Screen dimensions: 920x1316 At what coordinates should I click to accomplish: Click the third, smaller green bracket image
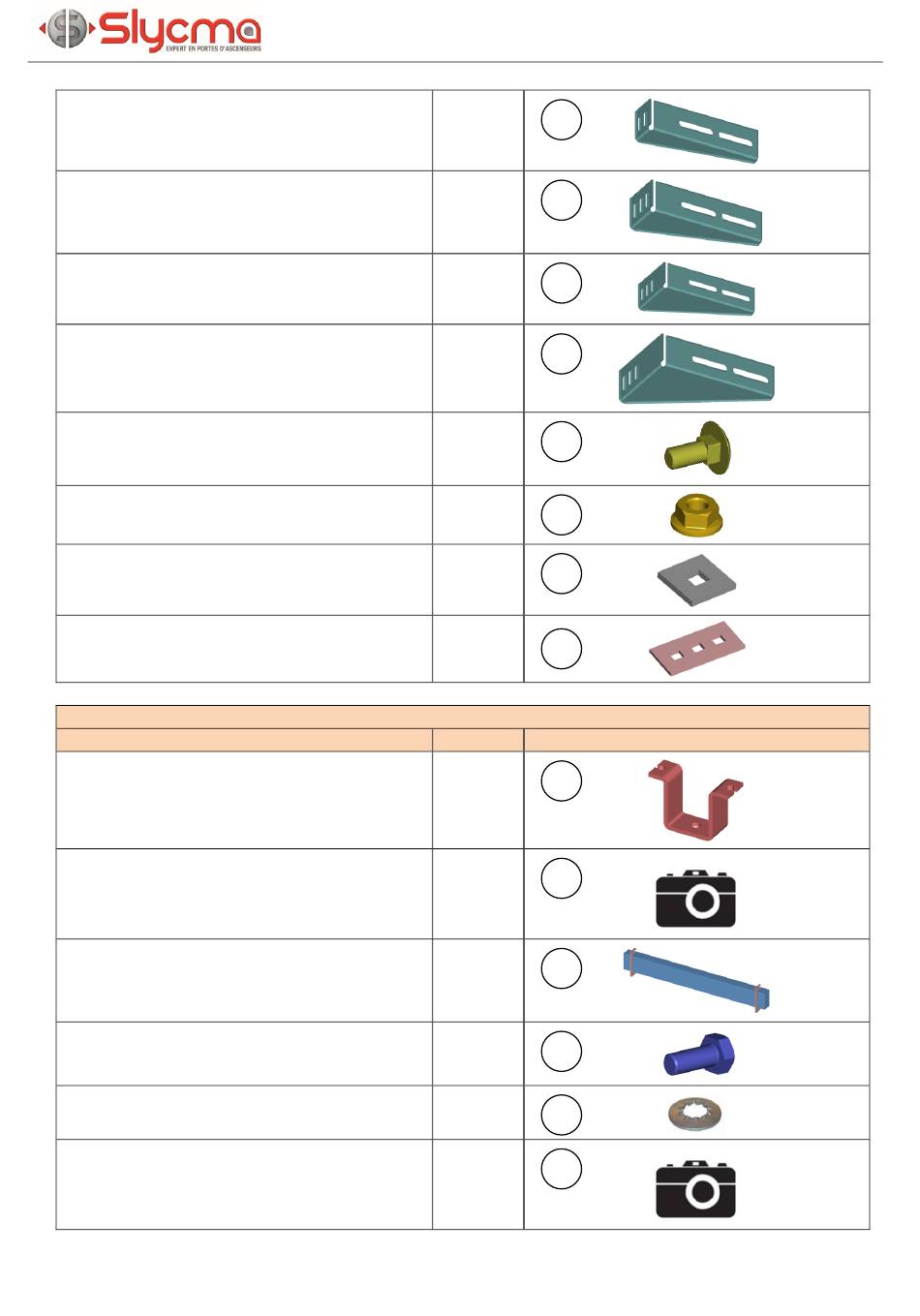(x=696, y=290)
